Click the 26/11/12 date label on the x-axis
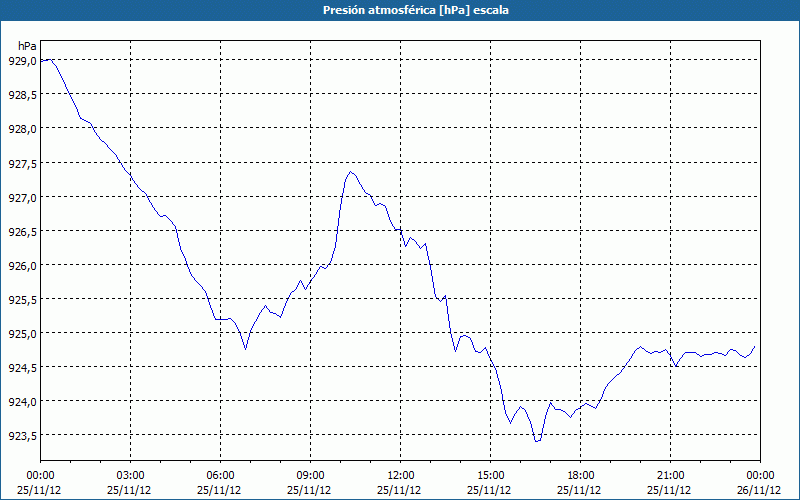Viewport: 800px width, 500px height. [x=759, y=490]
